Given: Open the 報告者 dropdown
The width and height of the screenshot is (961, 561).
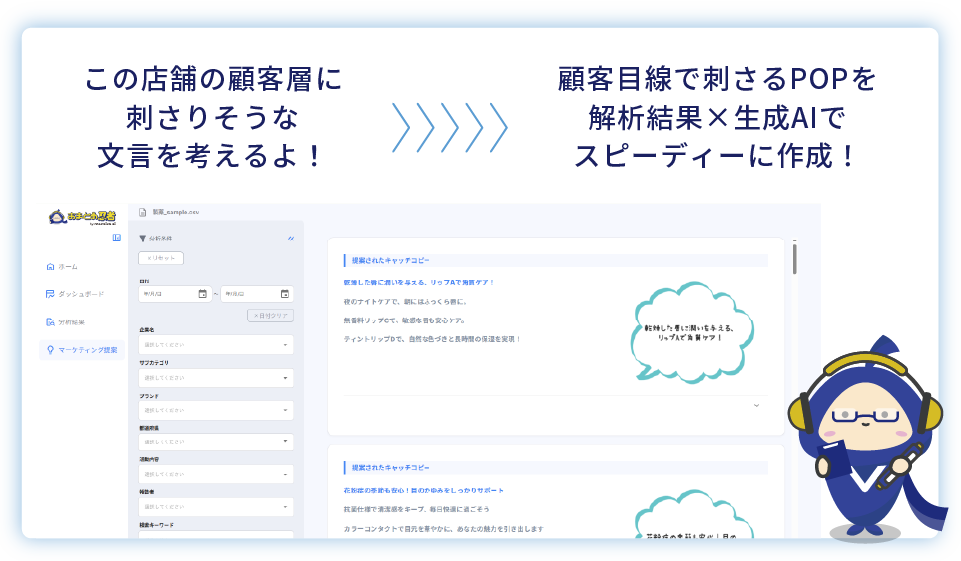Looking at the screenshot, I should coord(216,506).
